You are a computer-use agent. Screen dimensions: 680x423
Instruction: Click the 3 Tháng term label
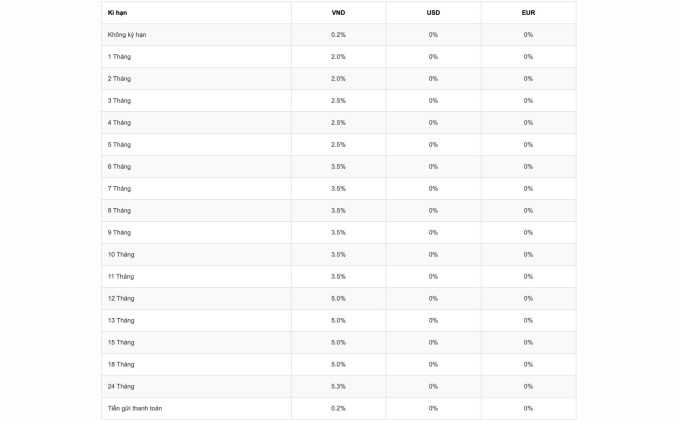(x=119, y=101)
